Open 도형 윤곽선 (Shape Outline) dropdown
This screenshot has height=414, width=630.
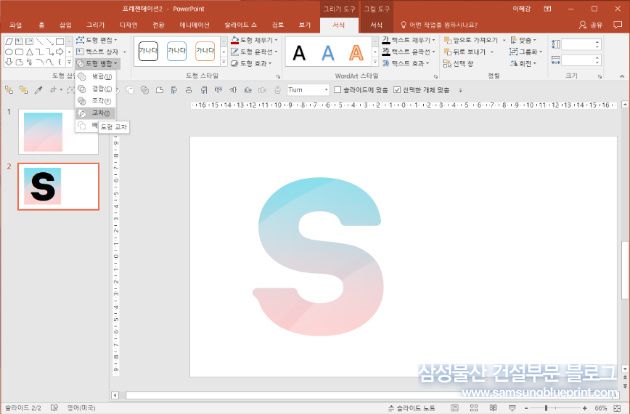tap(254, 52)
